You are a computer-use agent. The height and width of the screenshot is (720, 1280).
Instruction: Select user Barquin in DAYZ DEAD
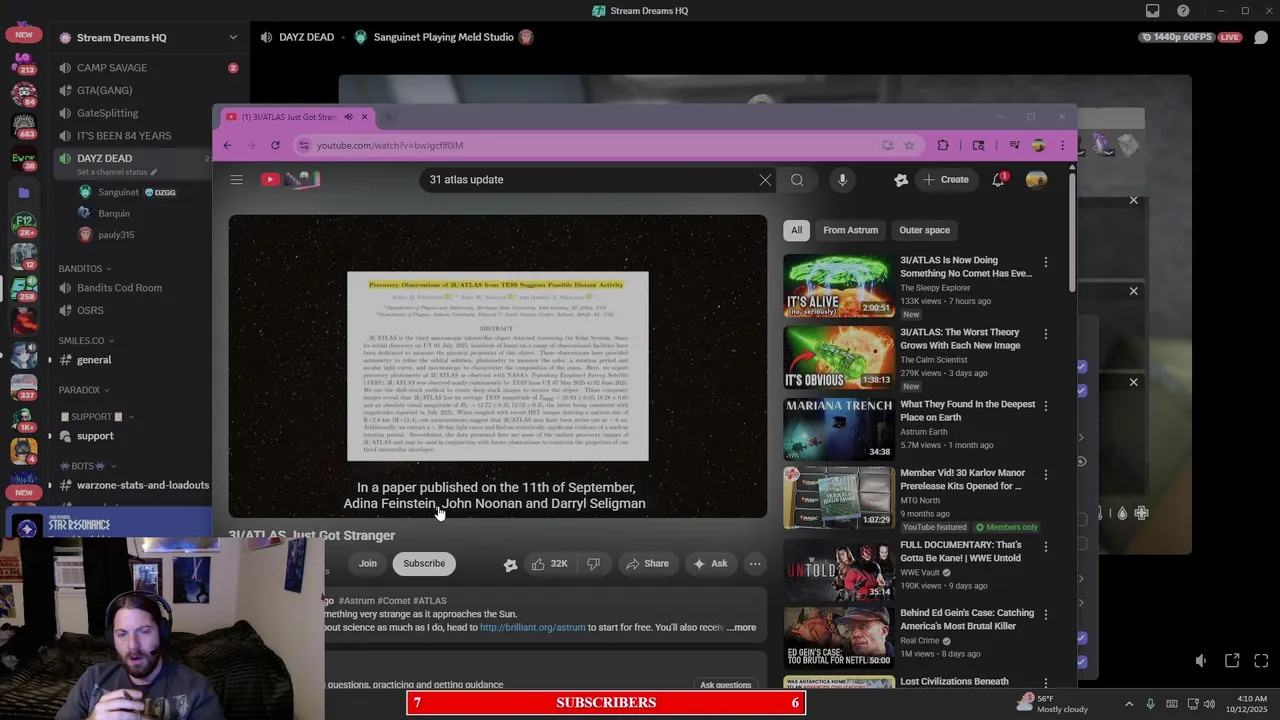click(113, 213)
